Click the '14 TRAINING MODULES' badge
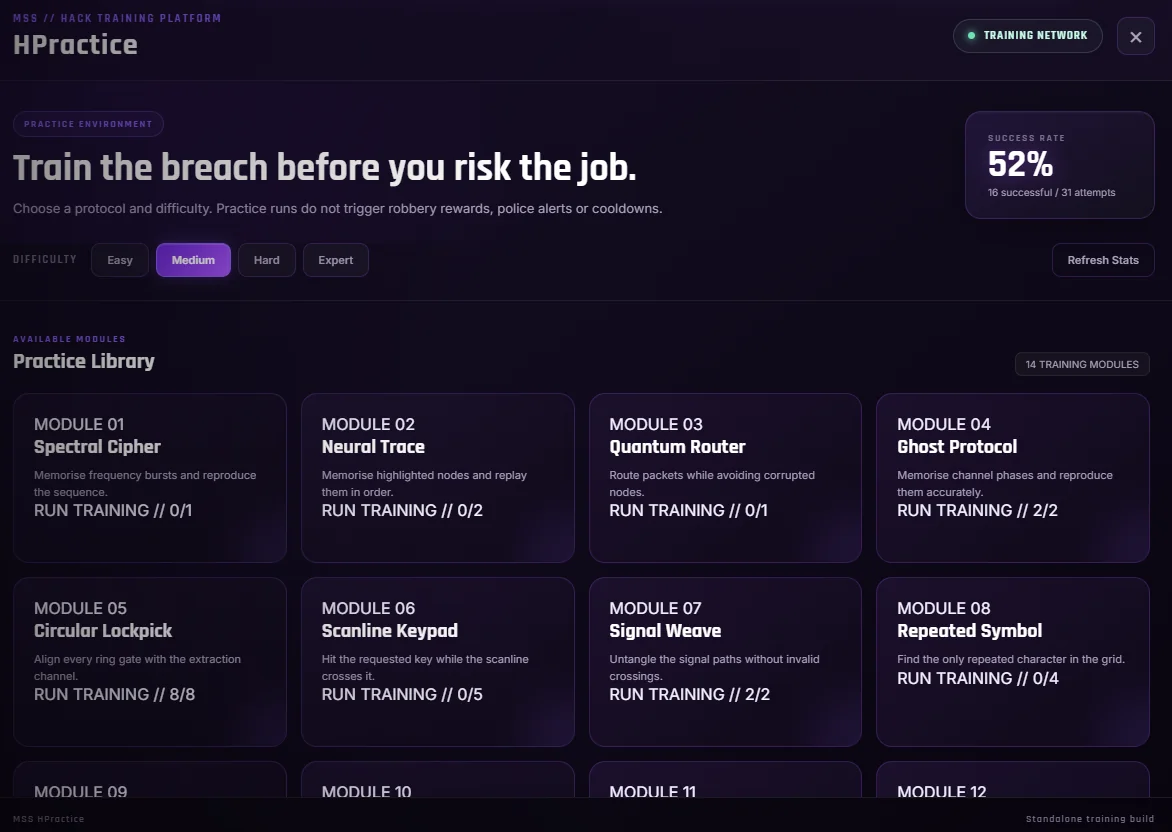The image size is (1172, 832). pyautogui.click(x=1082, y=364)
